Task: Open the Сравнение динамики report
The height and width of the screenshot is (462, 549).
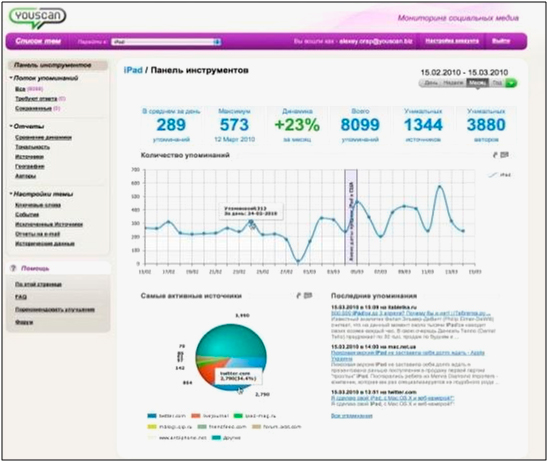Action: pyautogui.click(x=43, y=138)
